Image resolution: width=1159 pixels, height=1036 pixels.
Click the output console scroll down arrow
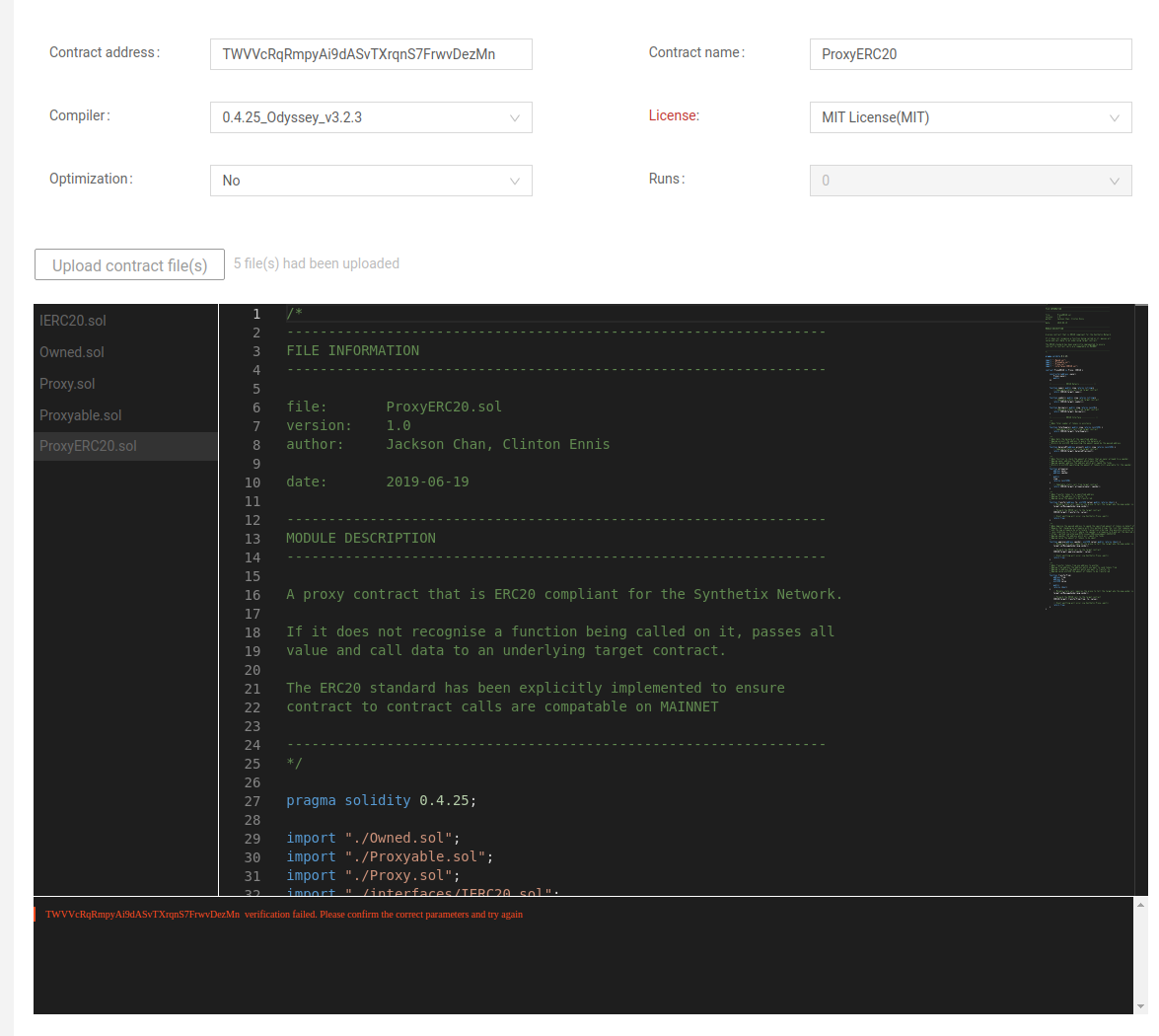coord(1141,1005)
